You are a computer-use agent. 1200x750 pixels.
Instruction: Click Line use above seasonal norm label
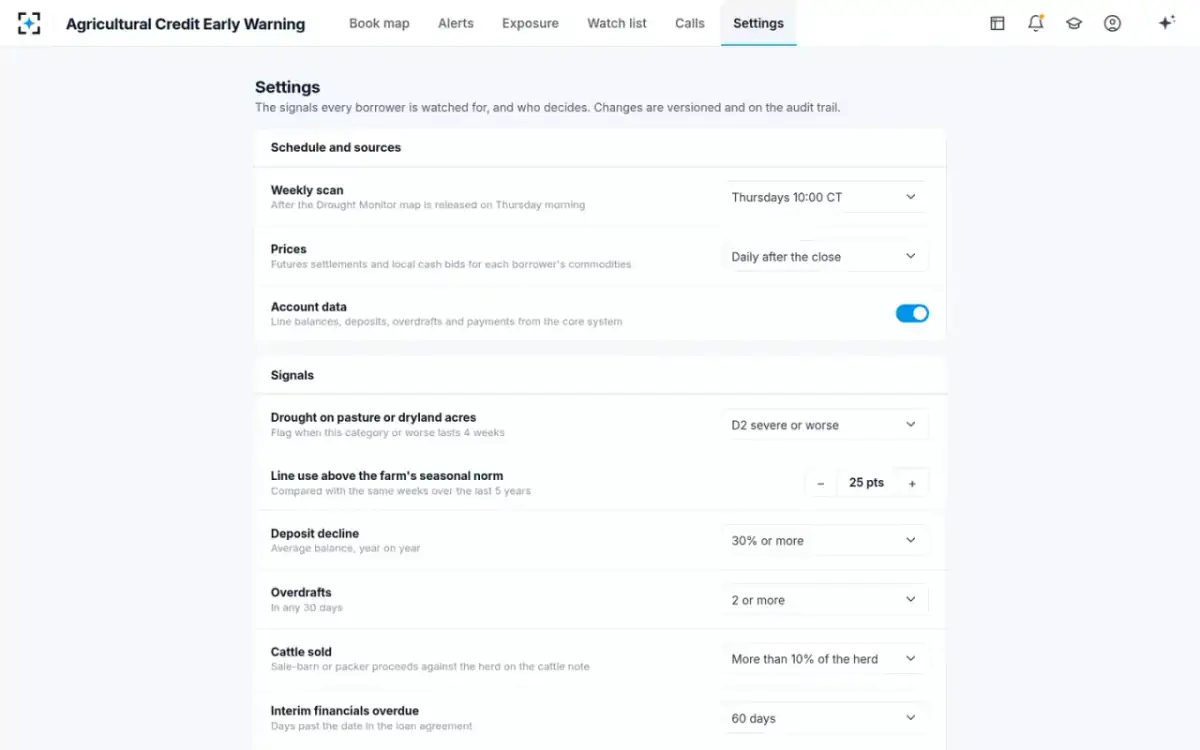click(x=387, y=476)
